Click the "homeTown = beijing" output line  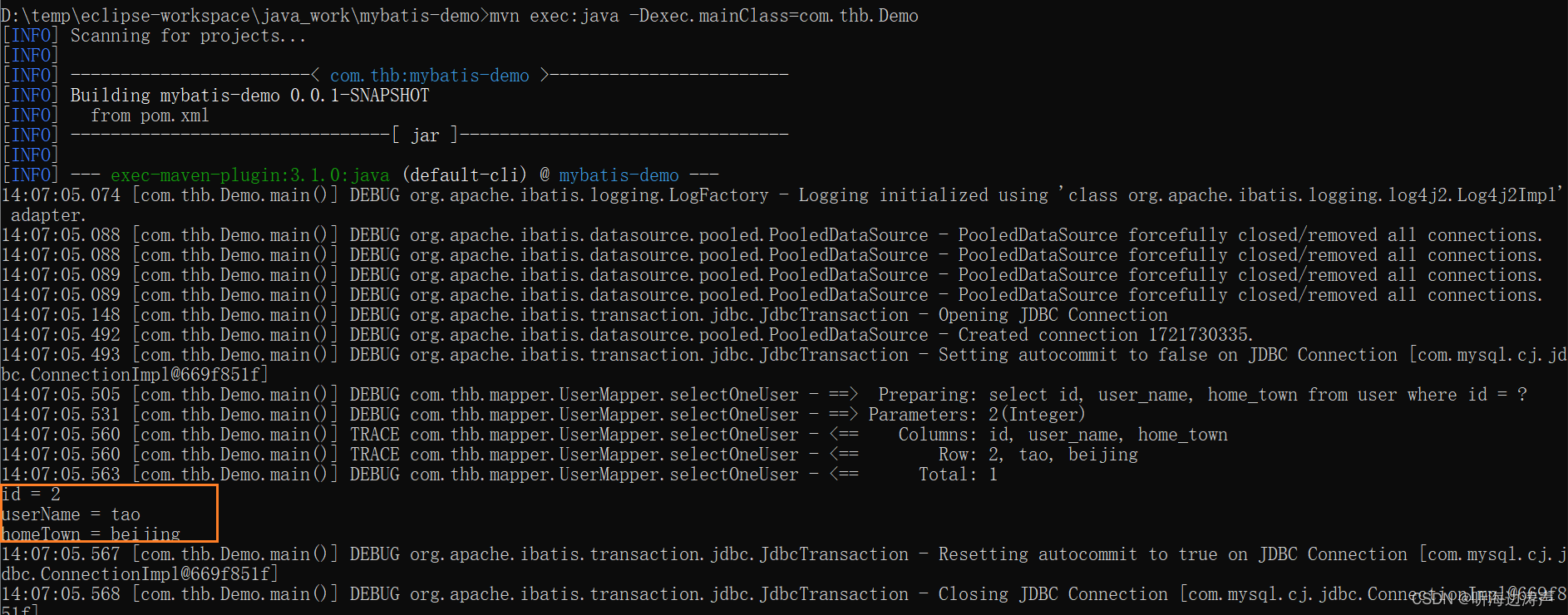point(91,534)
